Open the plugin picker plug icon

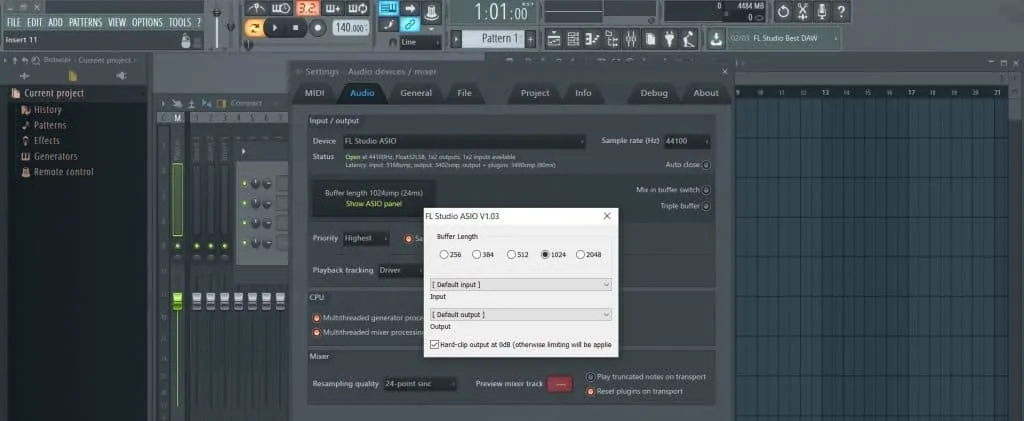[669, 39]
